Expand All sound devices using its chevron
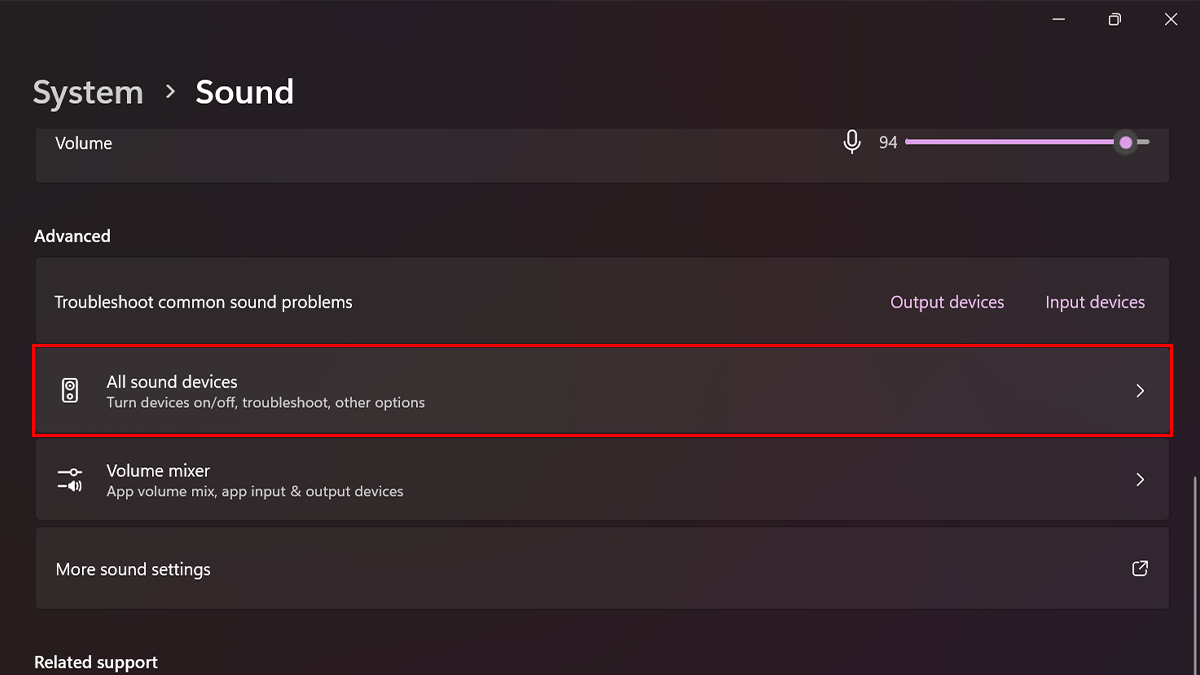Viewport: 1200px width, 675px height. [1139, 391]
